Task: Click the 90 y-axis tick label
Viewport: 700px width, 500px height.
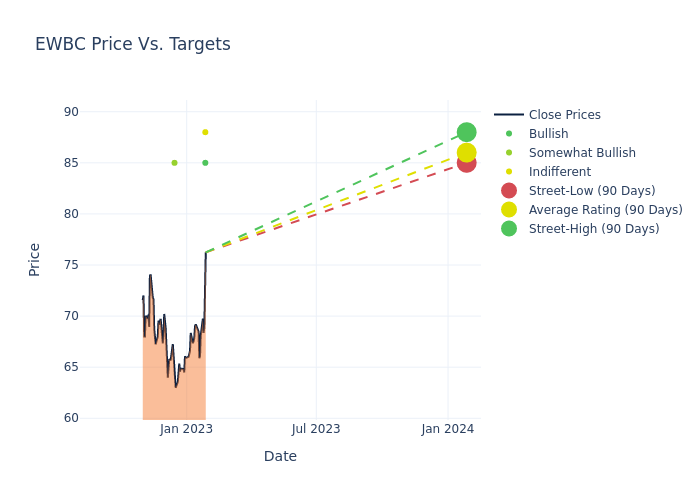Action: pyautogui.click(x=71, y=112)
